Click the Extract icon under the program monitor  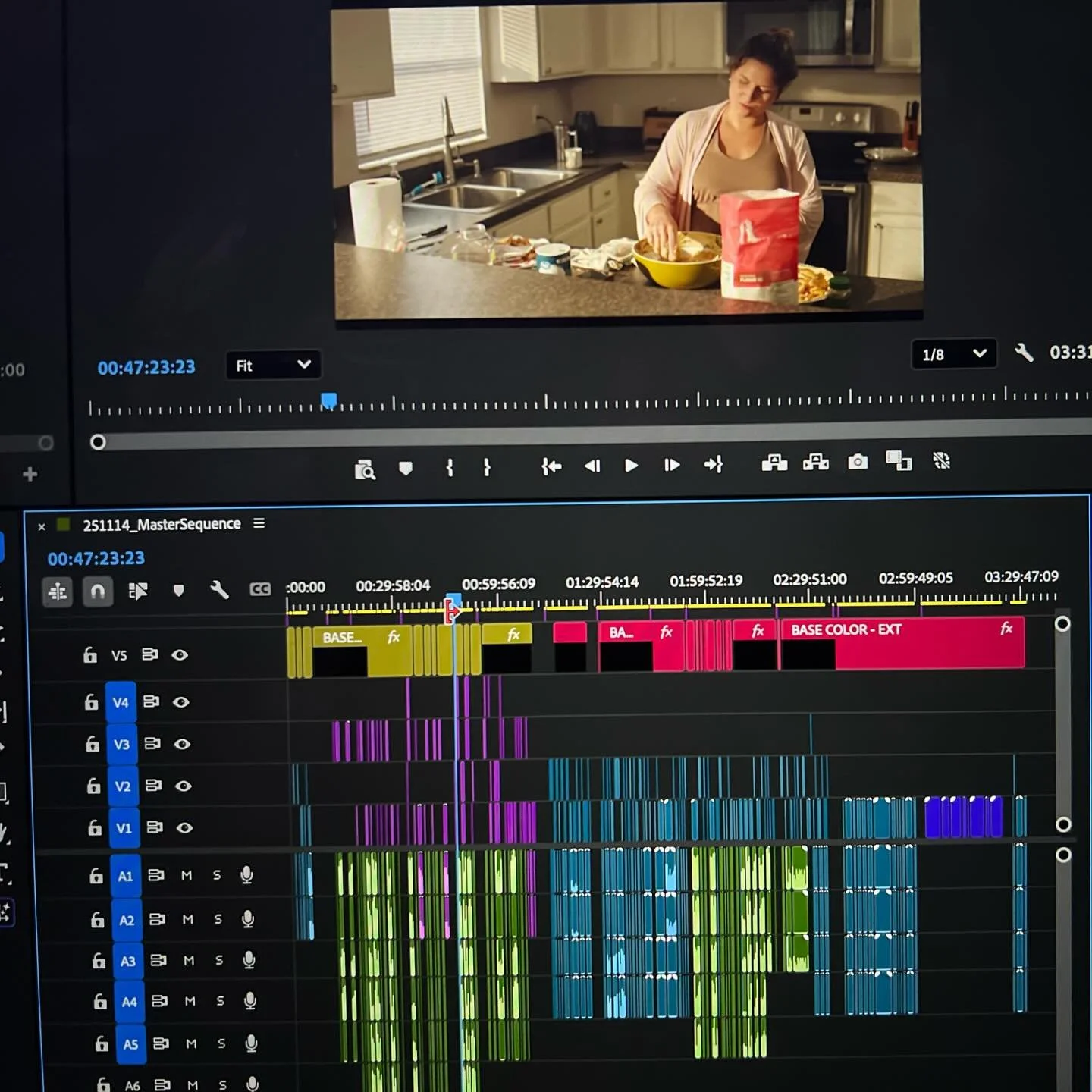(x=814, y=461)
